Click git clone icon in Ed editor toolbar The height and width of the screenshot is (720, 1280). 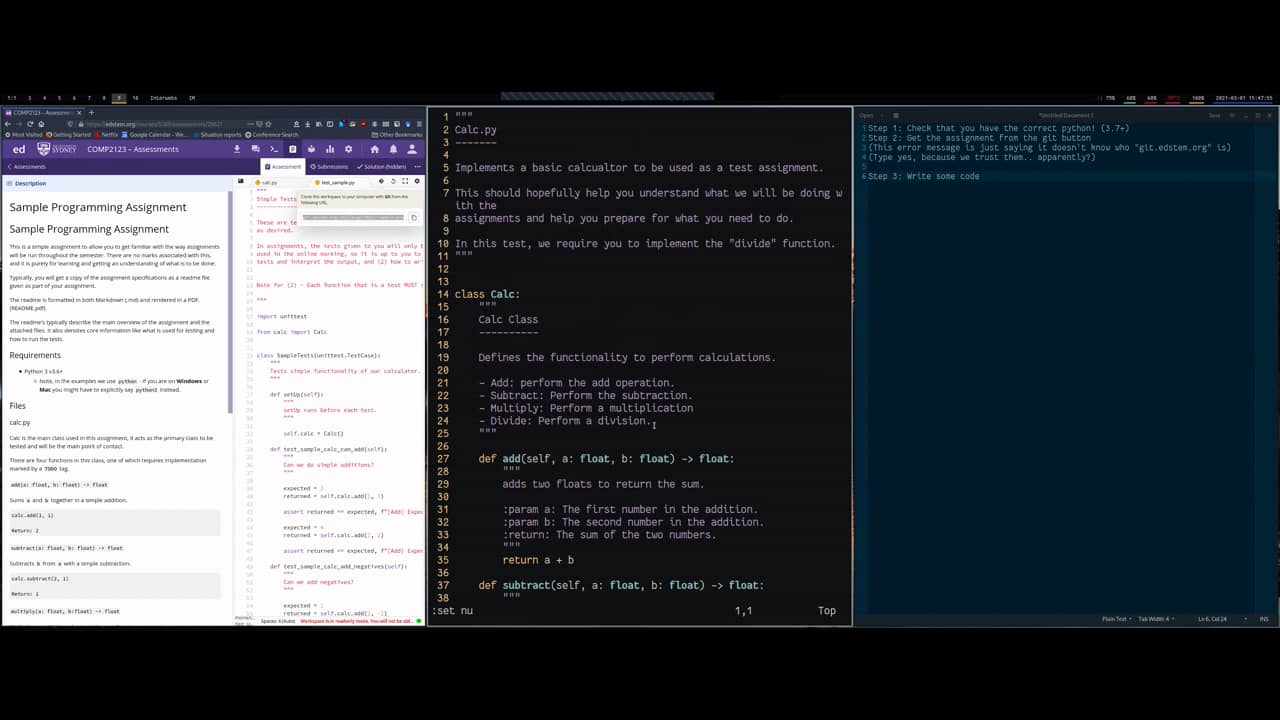pos(381,182)
